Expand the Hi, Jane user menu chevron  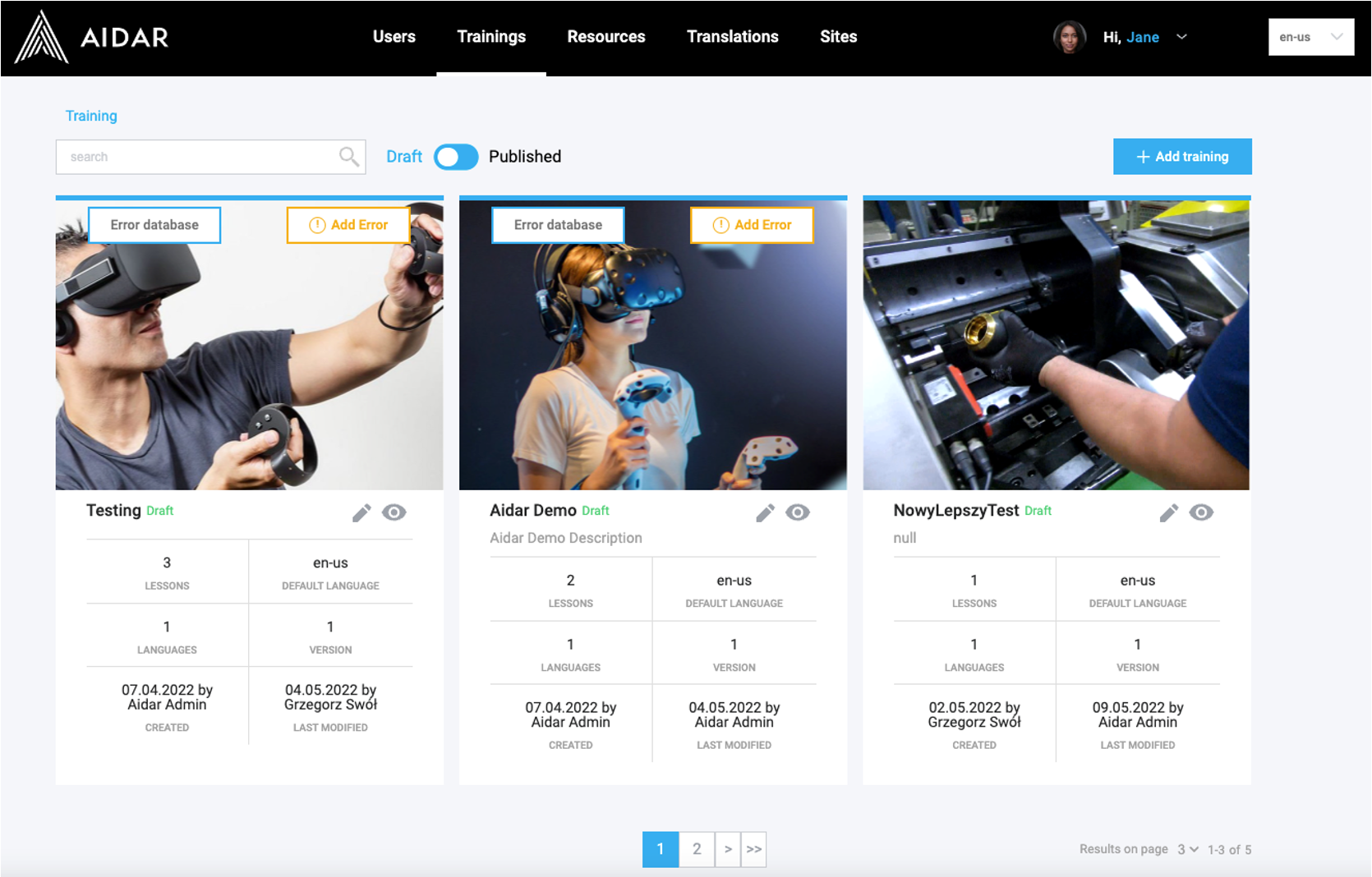(1181, 37)
